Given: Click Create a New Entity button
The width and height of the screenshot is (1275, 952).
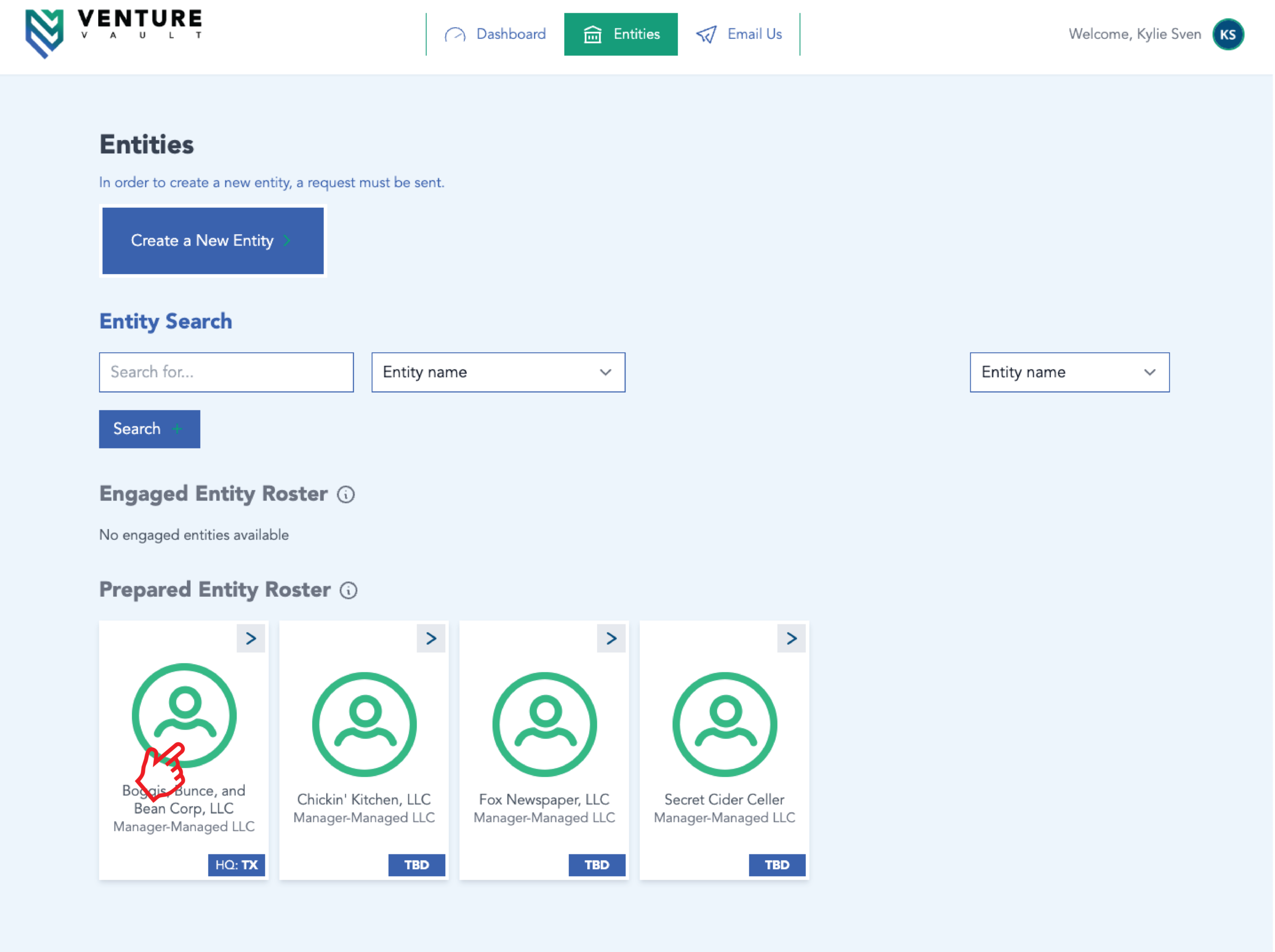Looking at the screenshot, I should (213, 241).
